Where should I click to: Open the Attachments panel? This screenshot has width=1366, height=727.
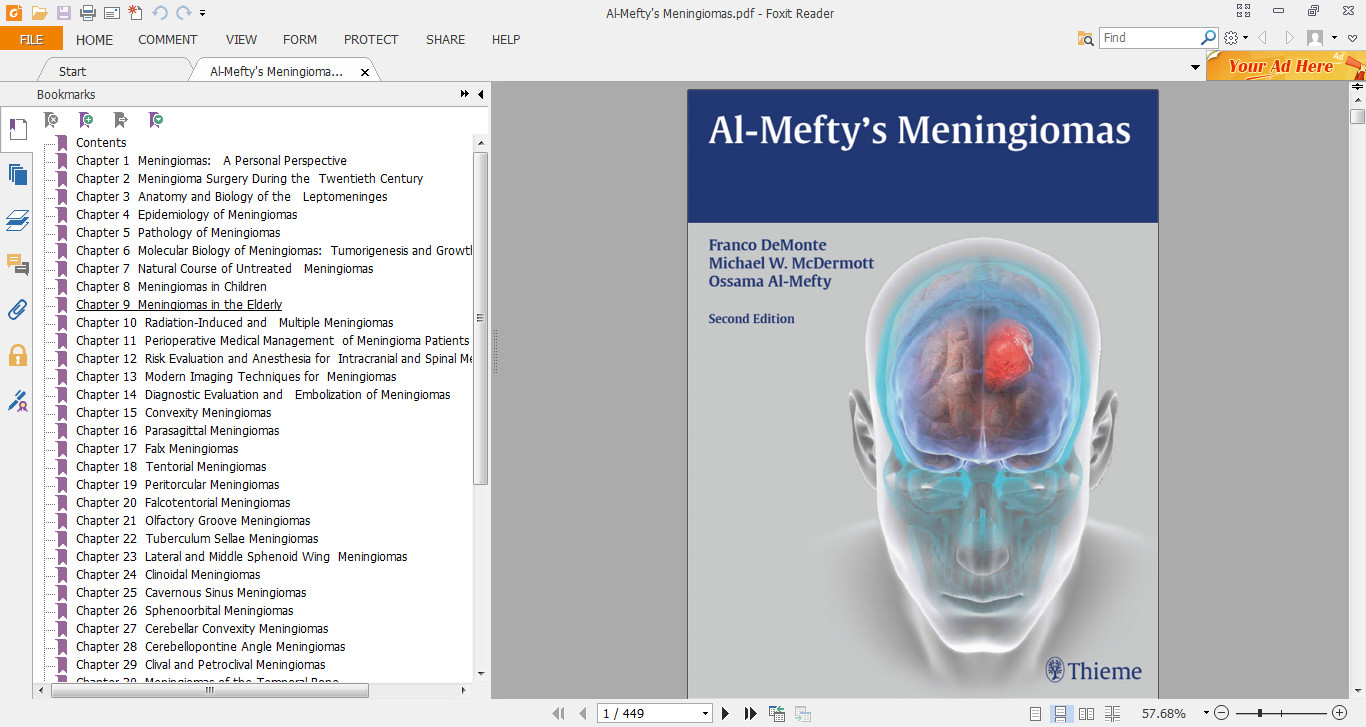pyautogui.click(x=17, y=310)
